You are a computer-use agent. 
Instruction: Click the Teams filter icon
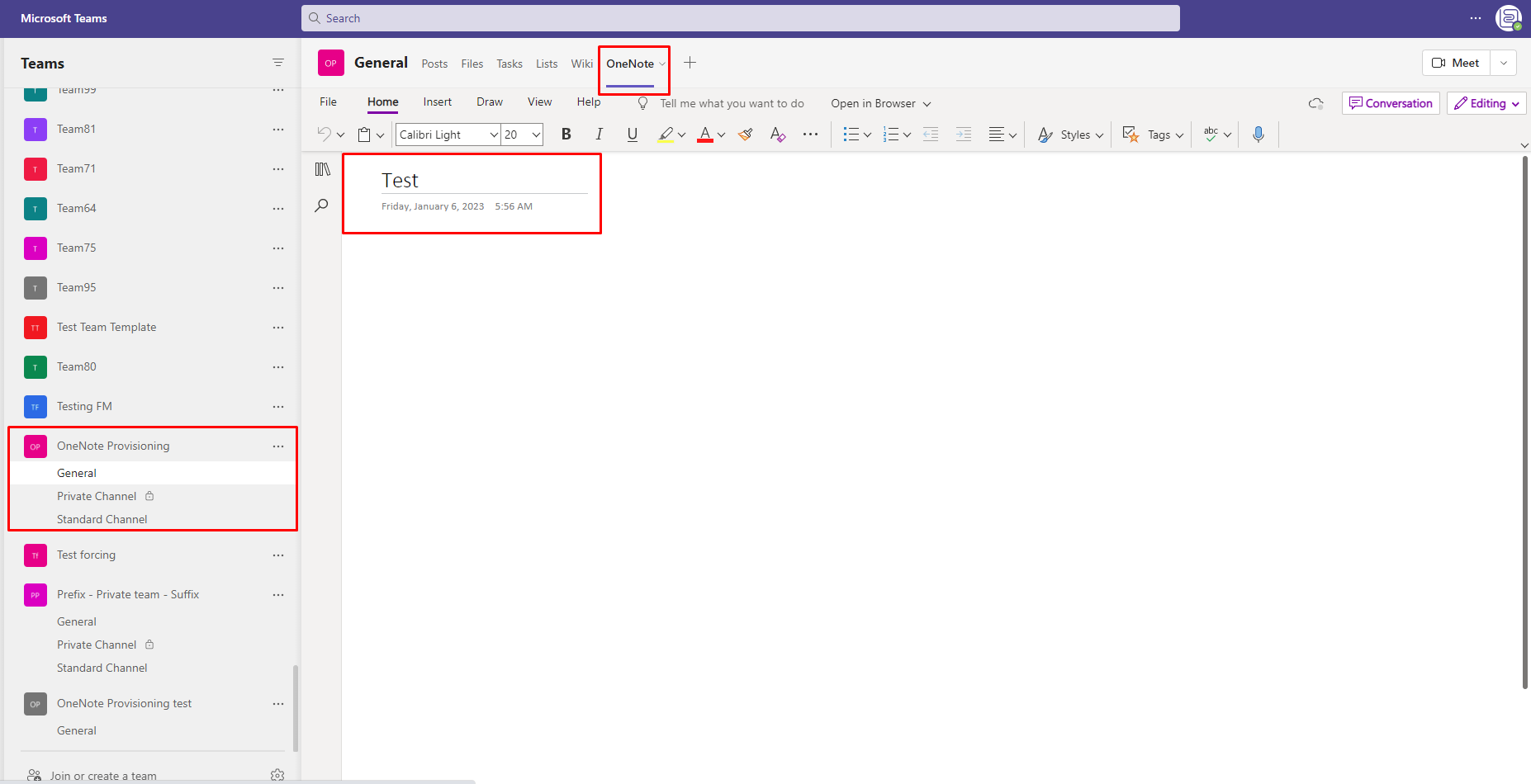pyautogui.click(x=278, y=63)
